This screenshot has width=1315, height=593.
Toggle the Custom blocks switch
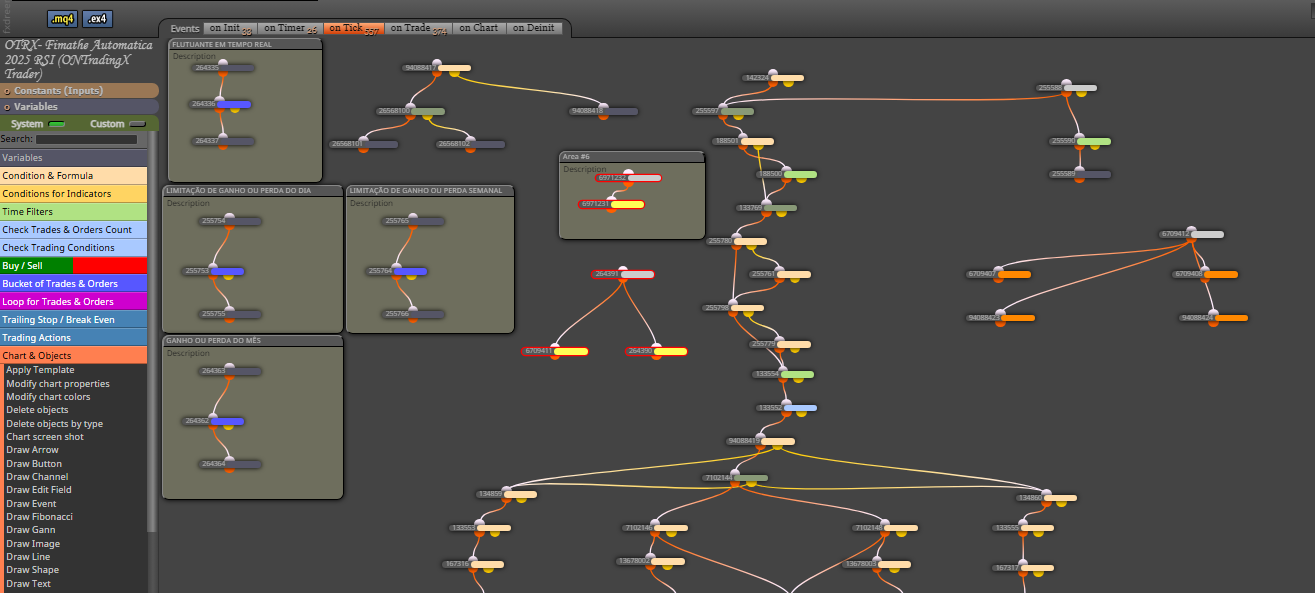pos(136,124)
